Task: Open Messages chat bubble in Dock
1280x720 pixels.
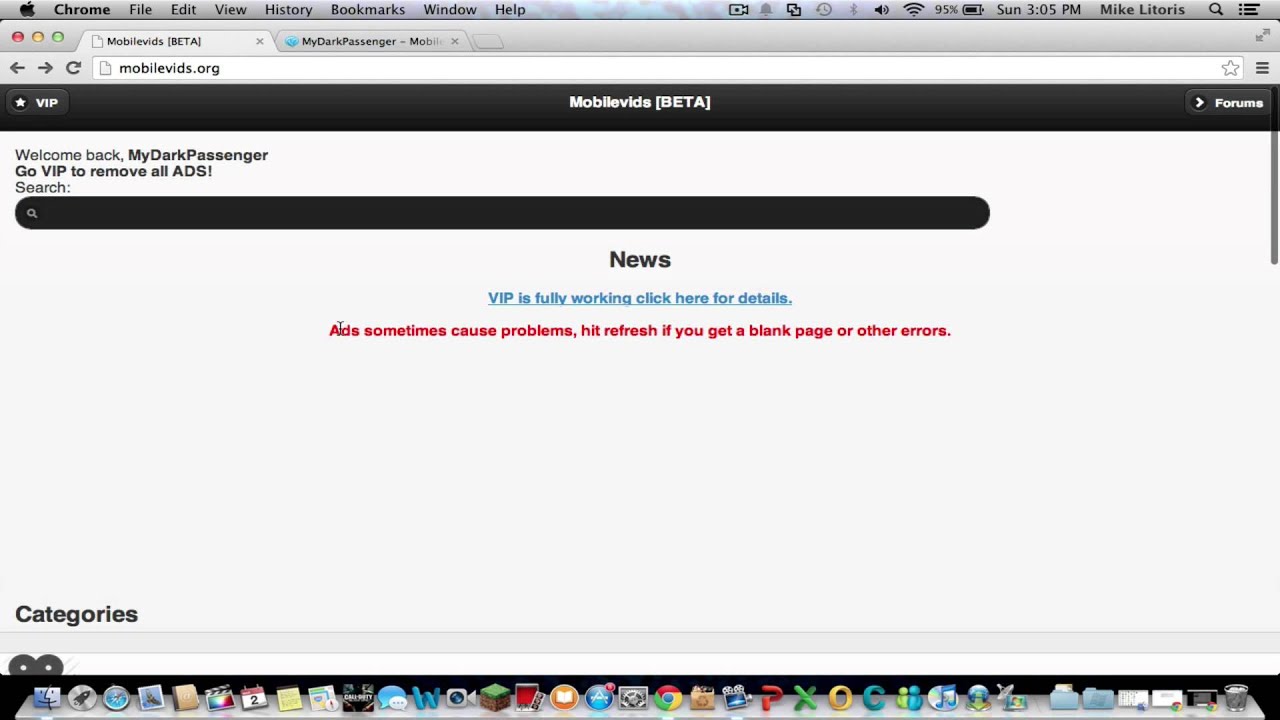Action: click(x=392, y=698)
